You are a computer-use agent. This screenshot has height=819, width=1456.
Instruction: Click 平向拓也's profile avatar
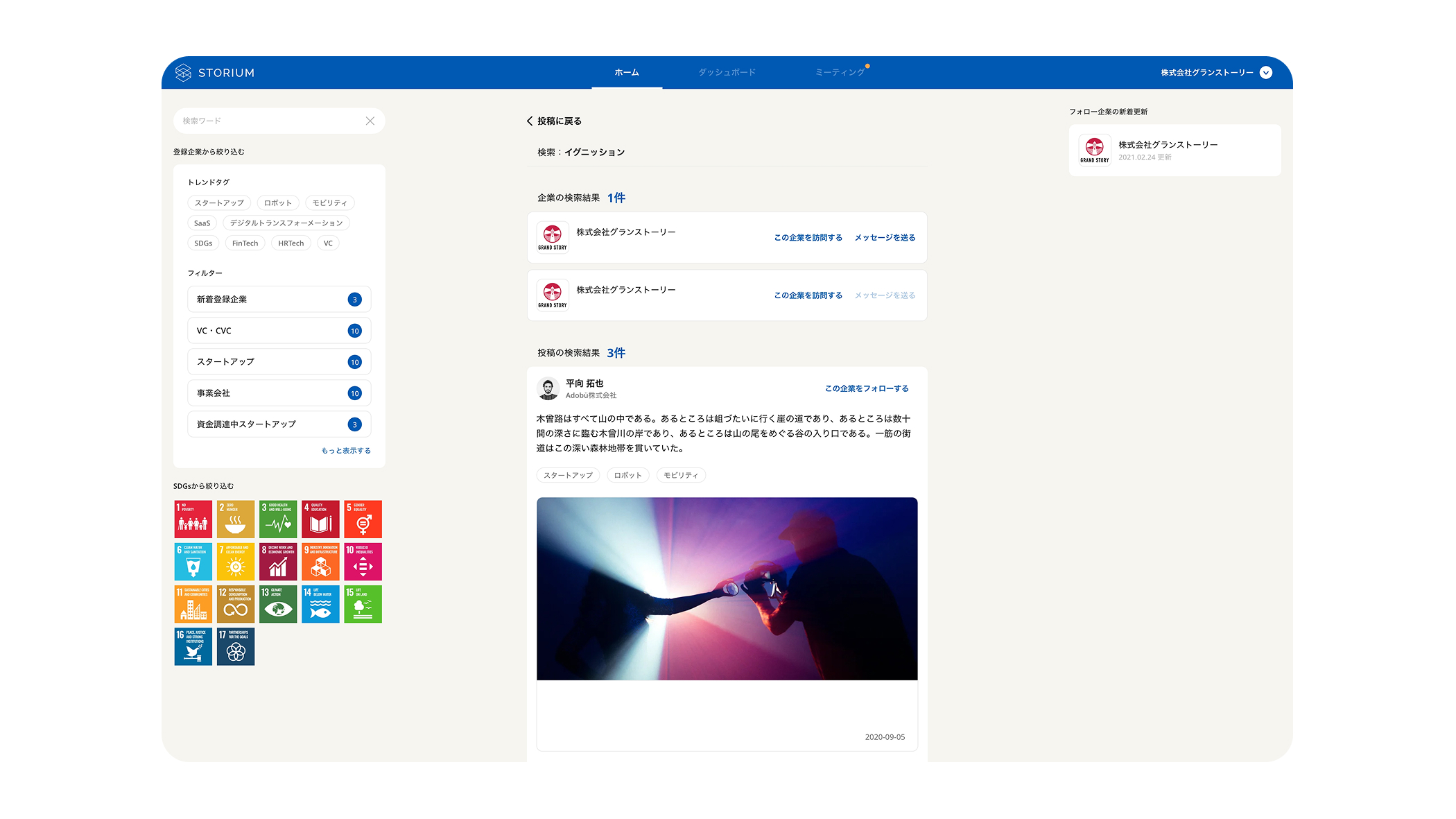548,388
